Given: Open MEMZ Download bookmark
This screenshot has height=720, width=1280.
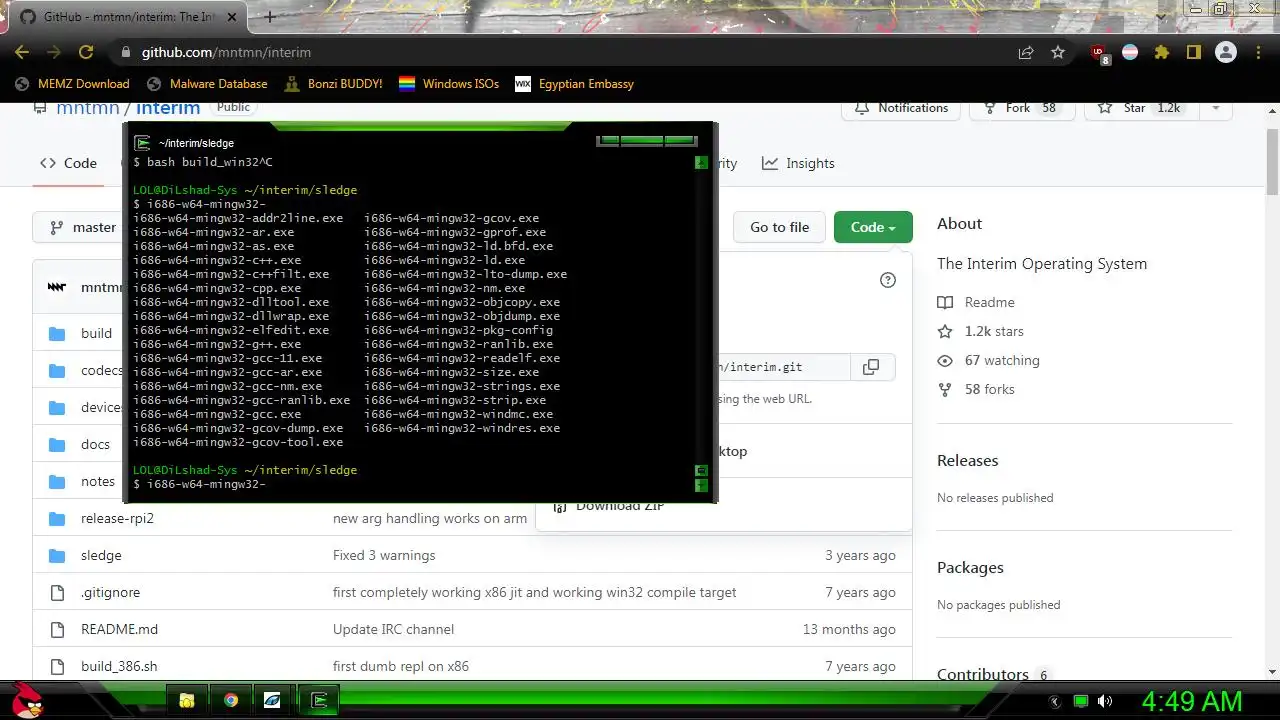Looking at the screenshot, I should click(x=73, y=84).
